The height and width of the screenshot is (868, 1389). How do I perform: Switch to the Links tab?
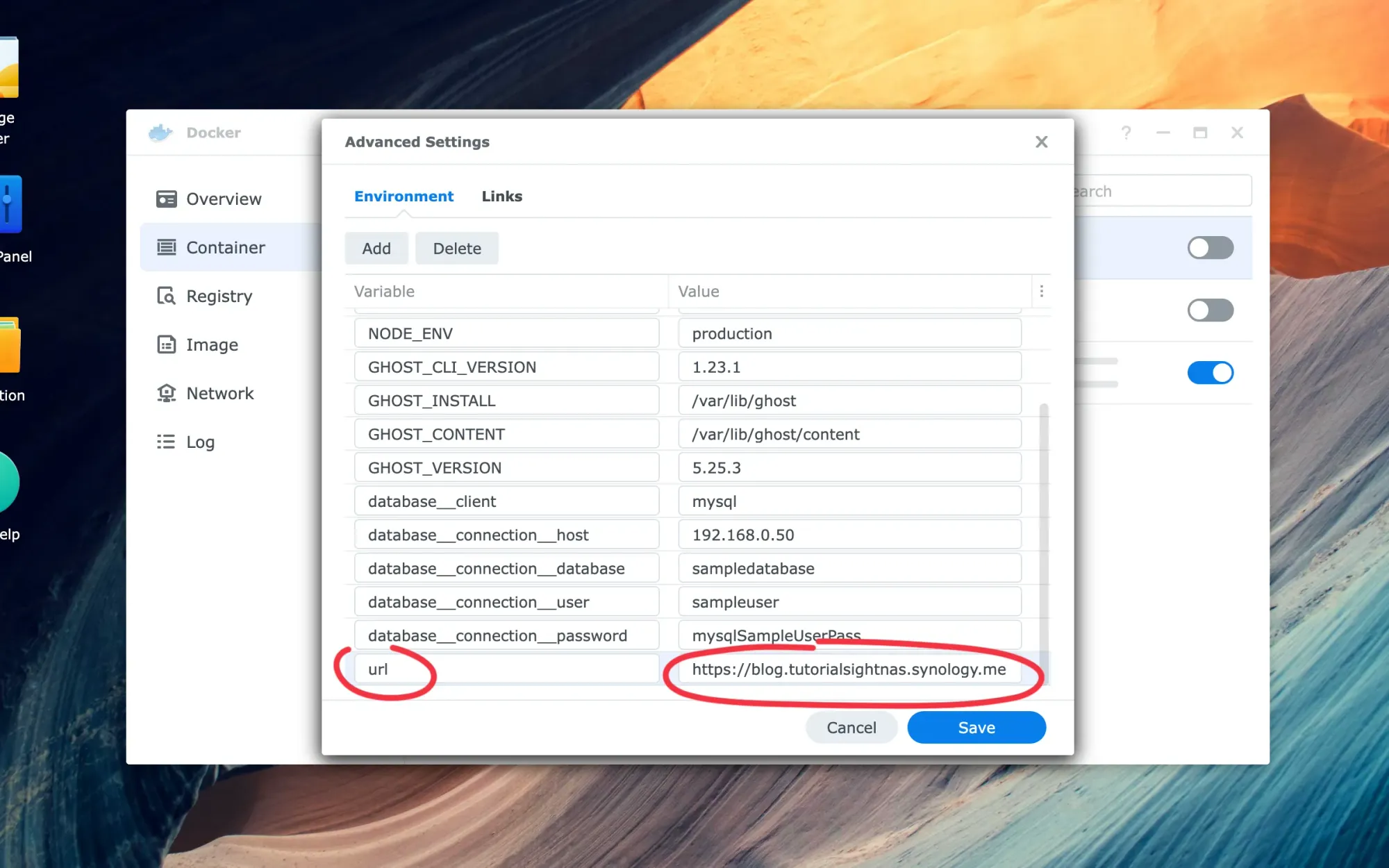[502, 196]
